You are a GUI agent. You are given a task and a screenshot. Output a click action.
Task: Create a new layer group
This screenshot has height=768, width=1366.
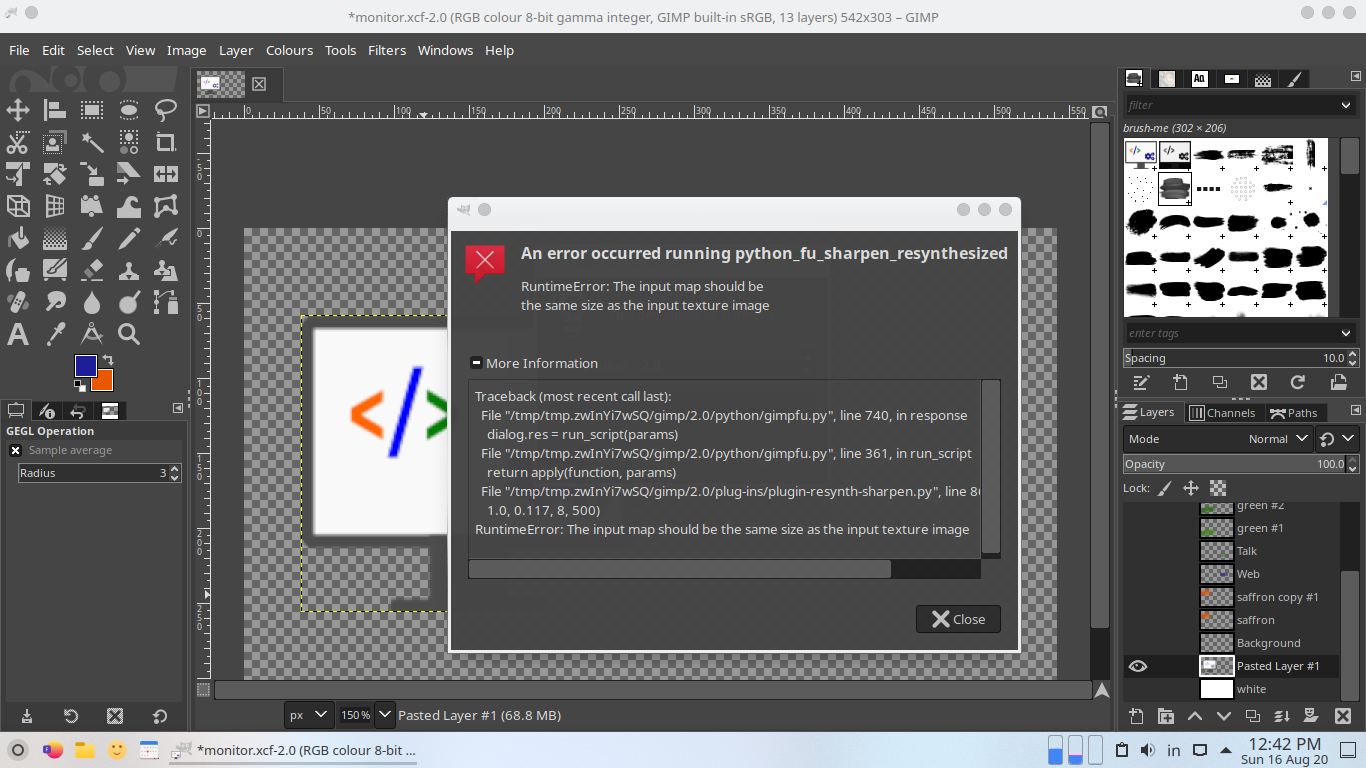[1165, 716]
